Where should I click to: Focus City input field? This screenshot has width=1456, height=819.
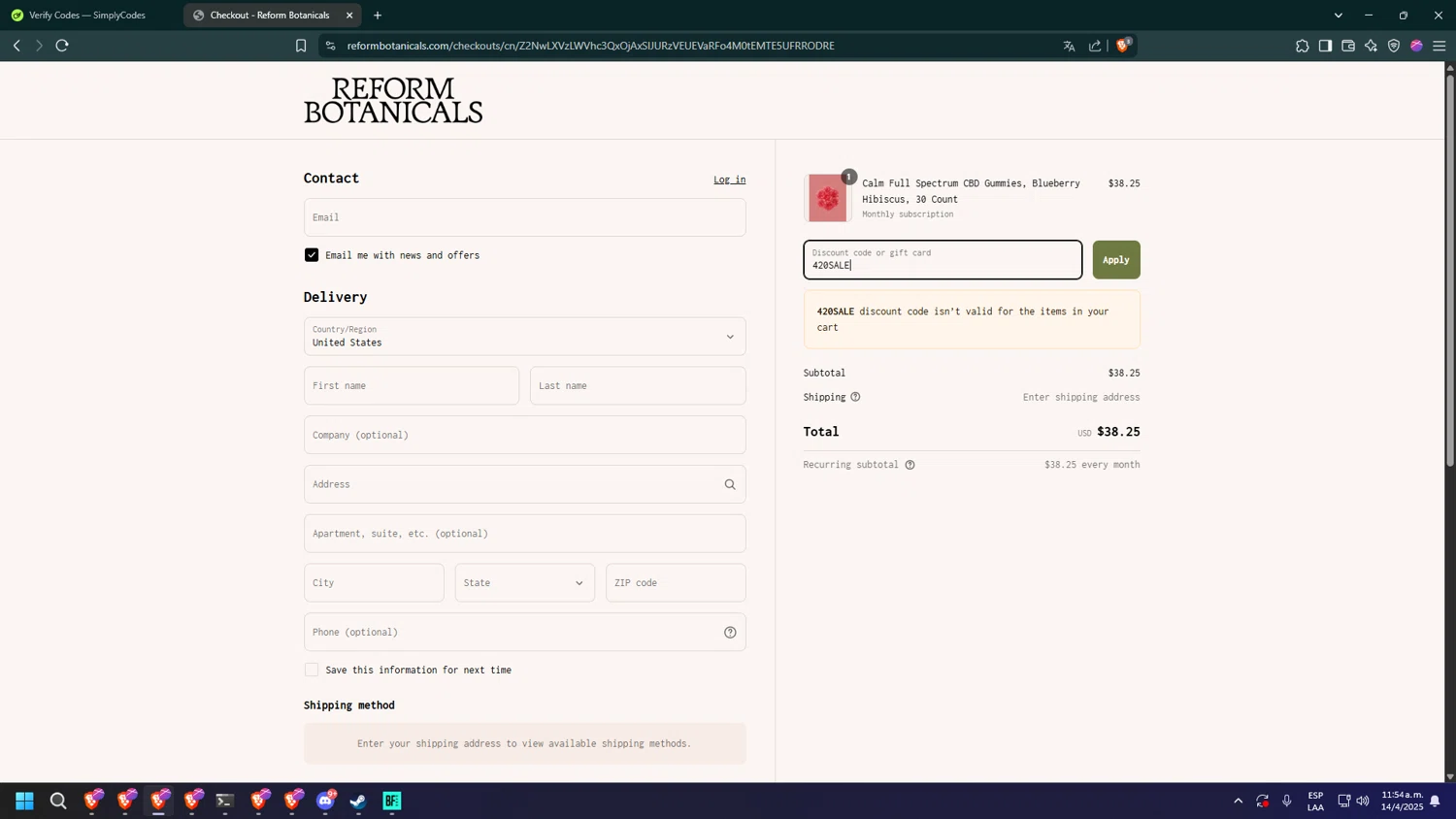374,583
